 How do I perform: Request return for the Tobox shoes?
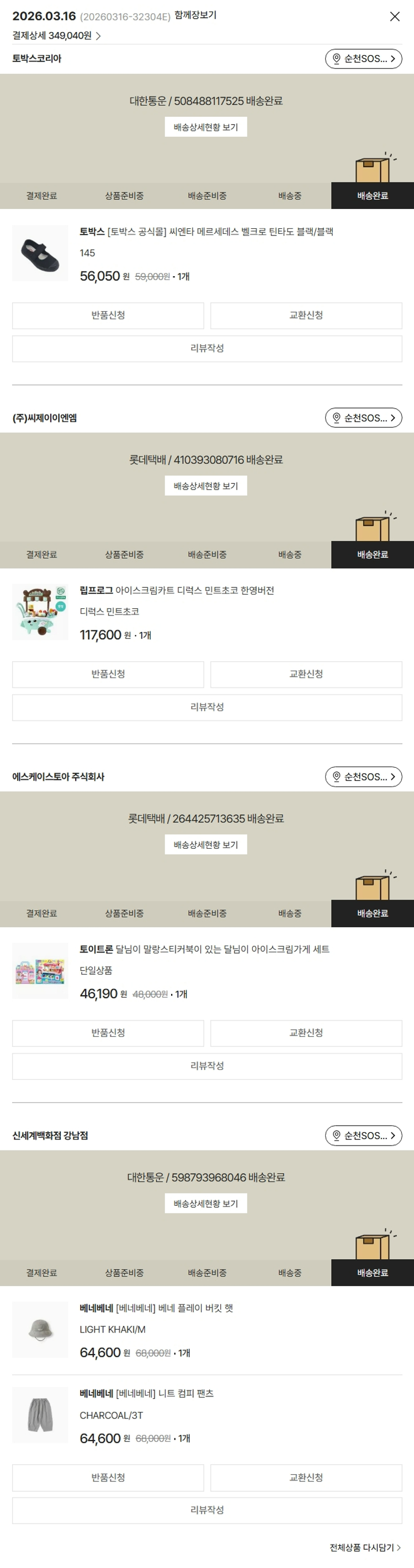(x=108, y=315)
